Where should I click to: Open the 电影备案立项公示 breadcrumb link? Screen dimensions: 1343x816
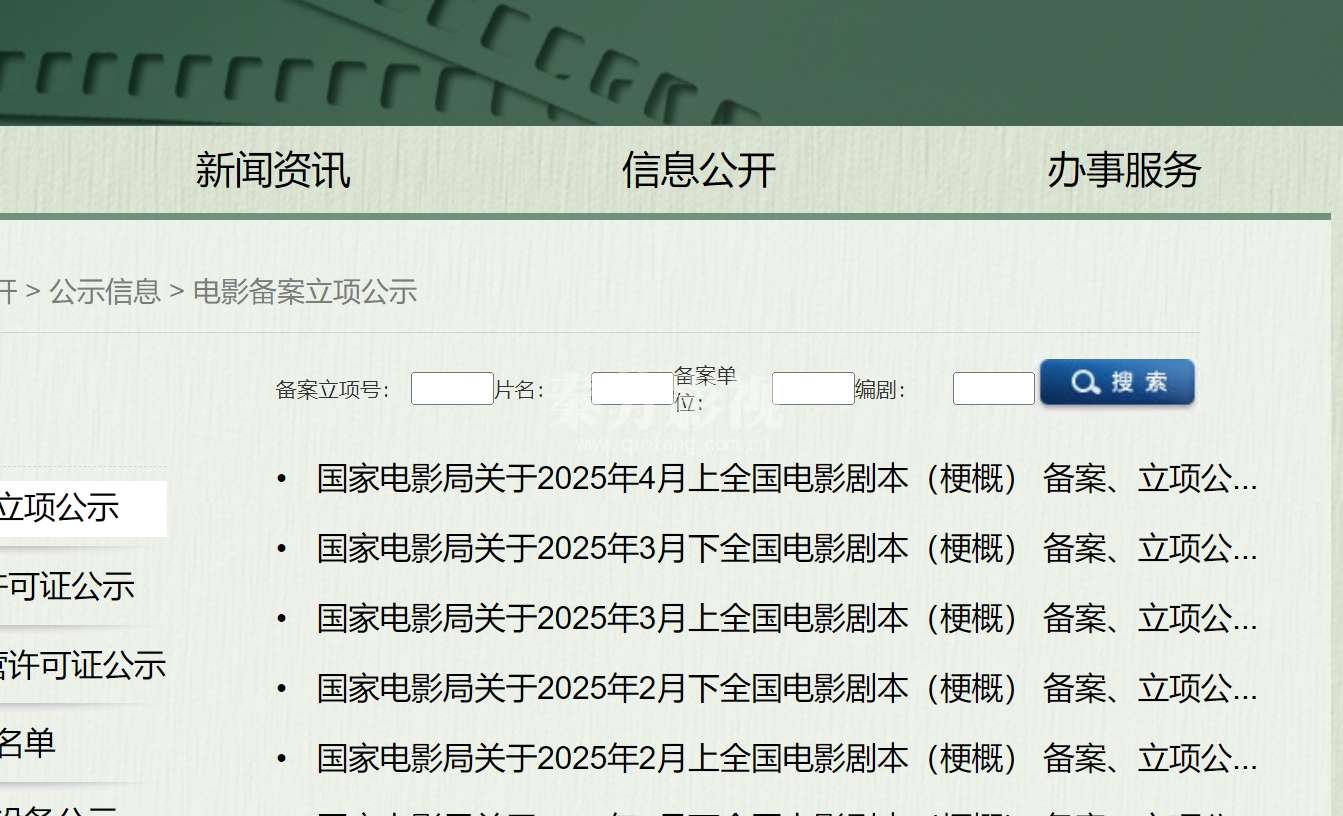[306, 292]
